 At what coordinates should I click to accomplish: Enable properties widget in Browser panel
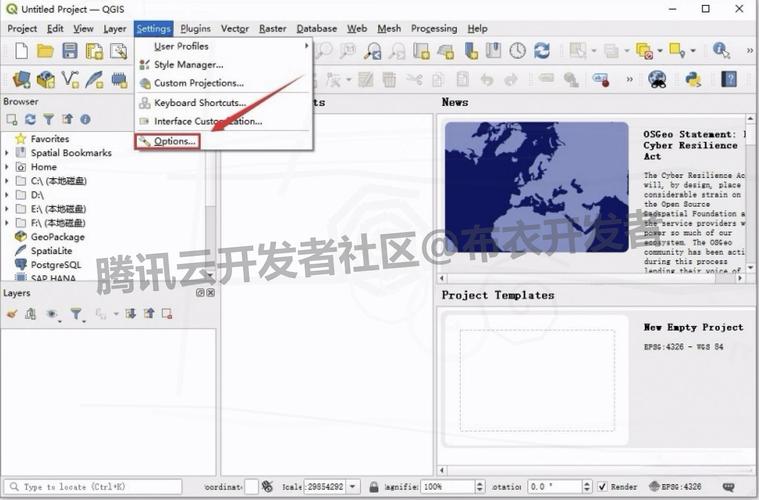[x=85, y=119]
